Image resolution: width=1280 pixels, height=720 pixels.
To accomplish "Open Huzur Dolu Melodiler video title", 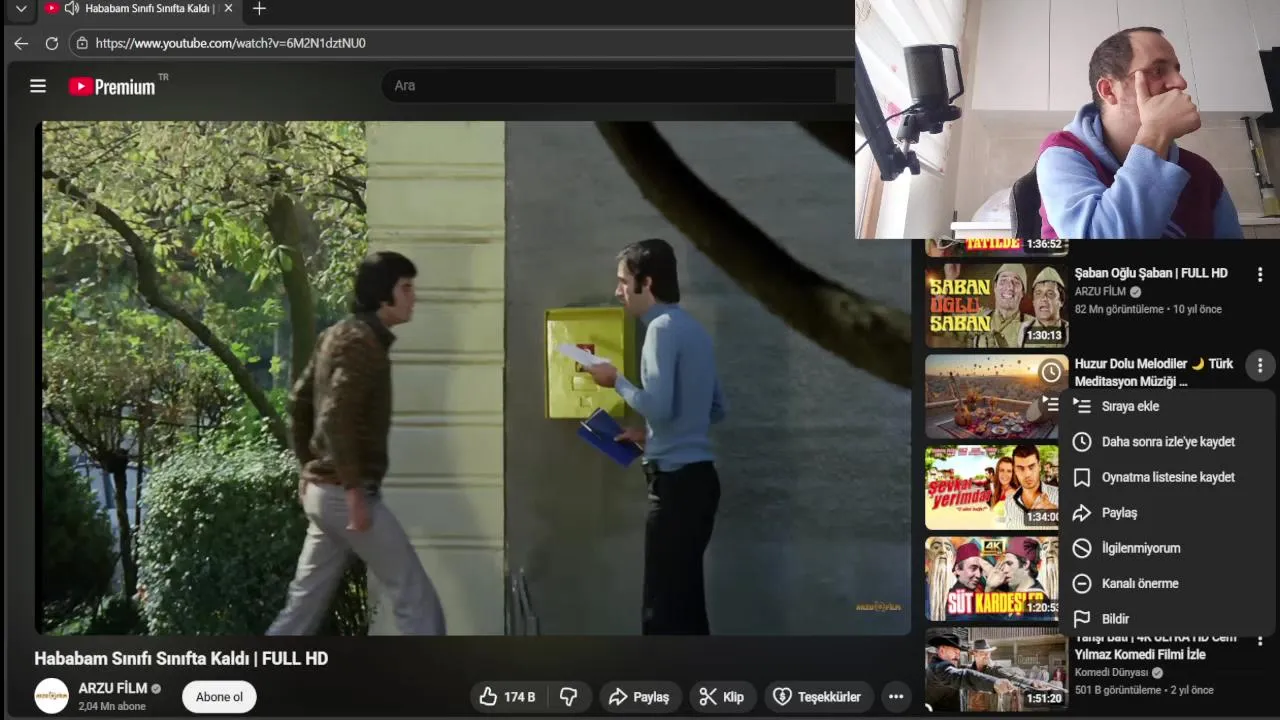I will point(1154,372).
